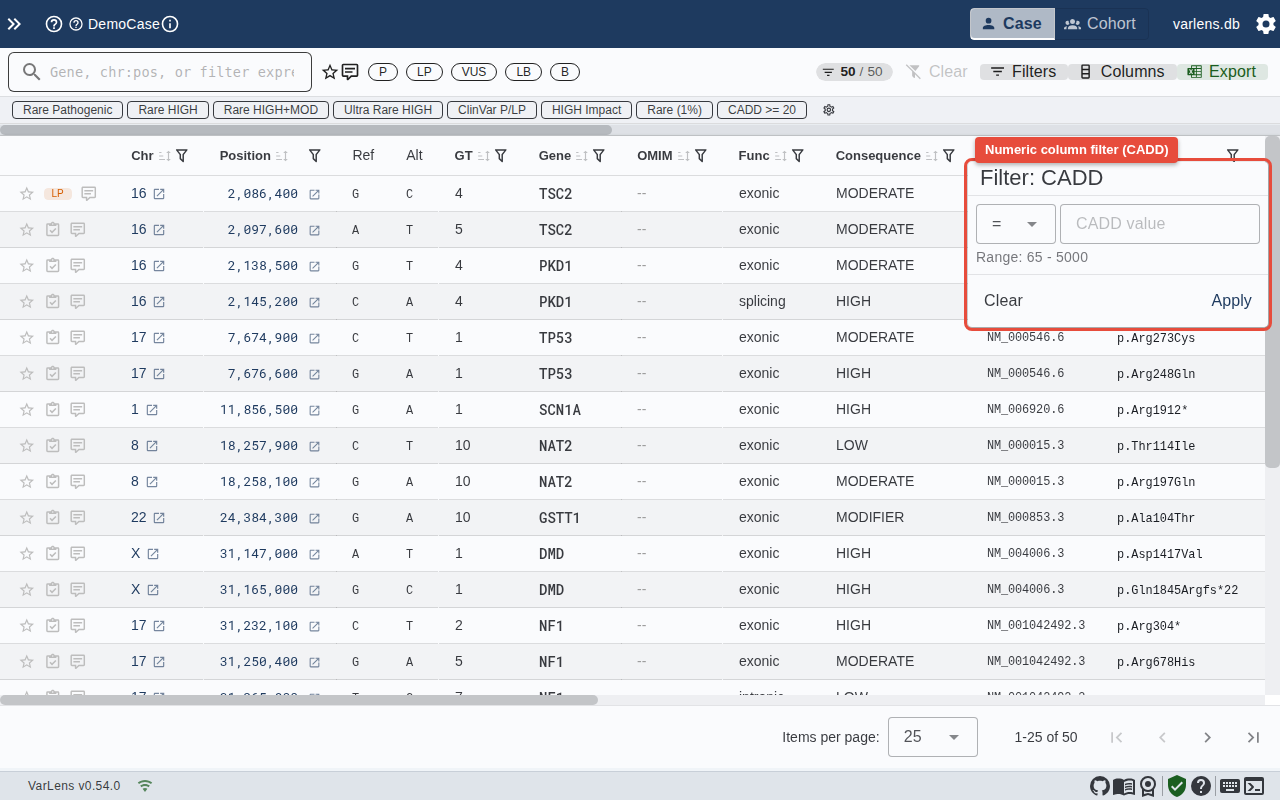This screenshot has height=800, width=1280.
Task: Check the review checkbox on the first PKD1 row
Action: [52, 265]
